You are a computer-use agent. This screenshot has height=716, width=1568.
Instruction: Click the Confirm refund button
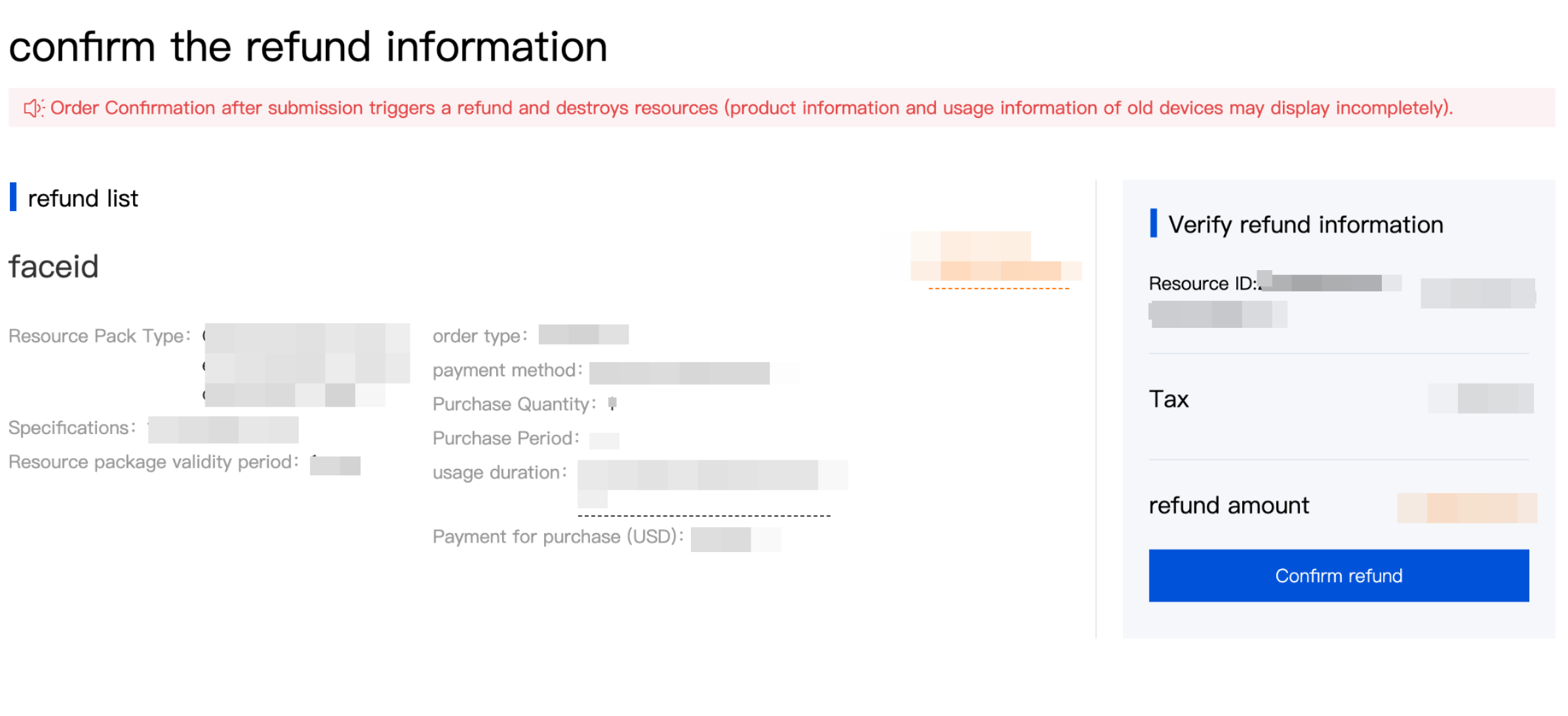coord(1338,575)
